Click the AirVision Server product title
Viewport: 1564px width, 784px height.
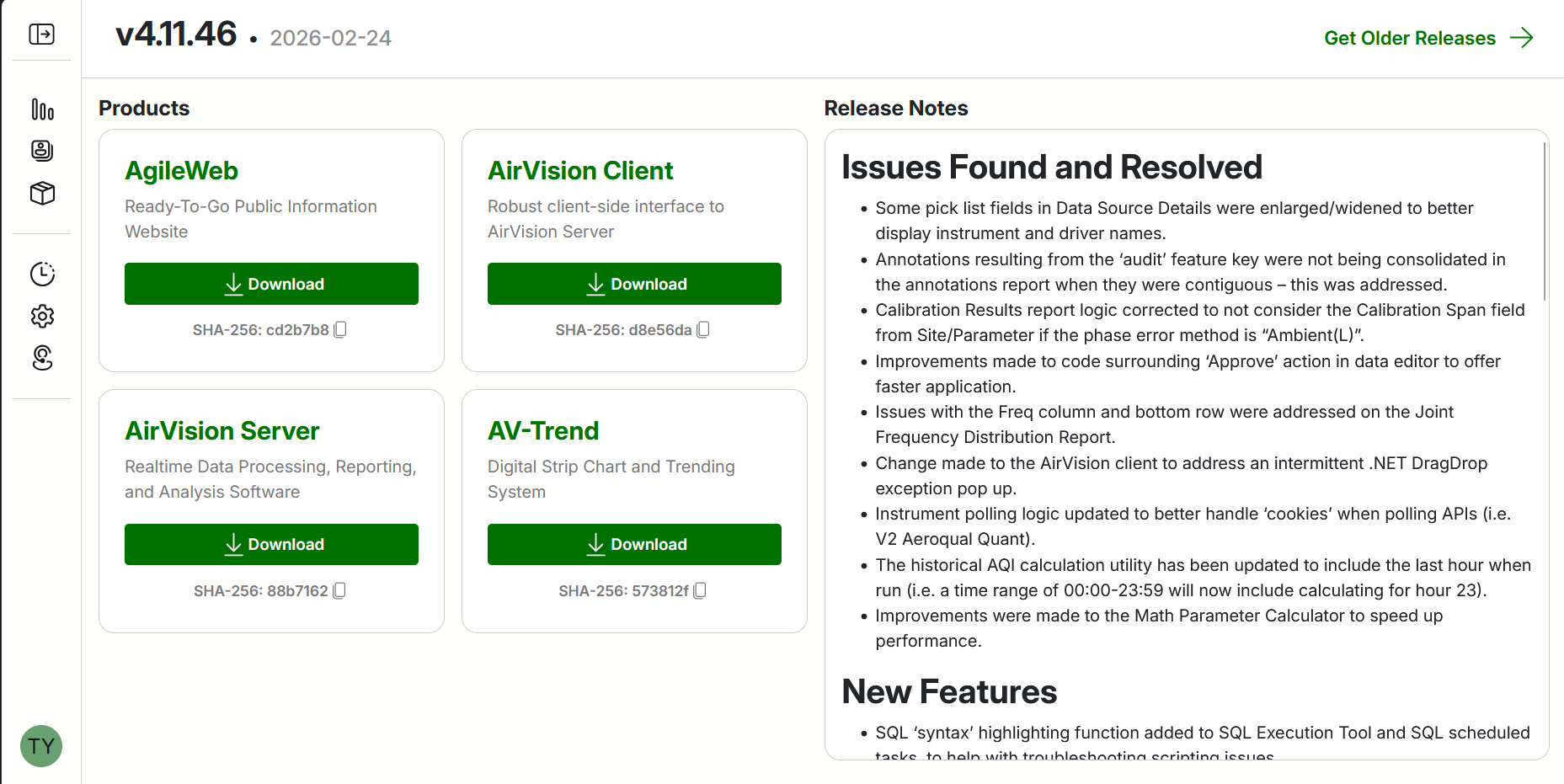tap(222, 430)
